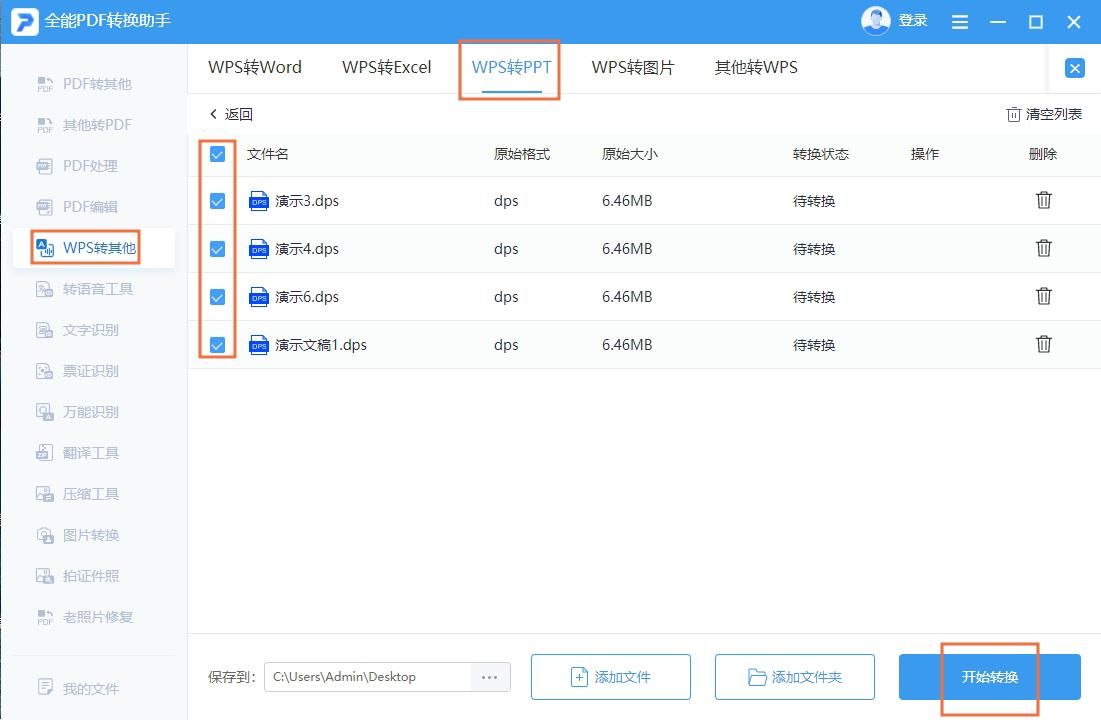The height and width of the screenshot is (720, 1101).
Task: Click 清空列表 to clear the list
Action: pyautogui.click(x=1044, y=114)
